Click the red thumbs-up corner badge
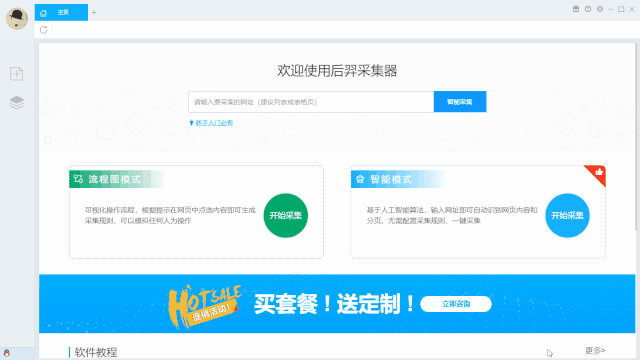The height and width of the screenshot is (360, 640). [597, 174]
